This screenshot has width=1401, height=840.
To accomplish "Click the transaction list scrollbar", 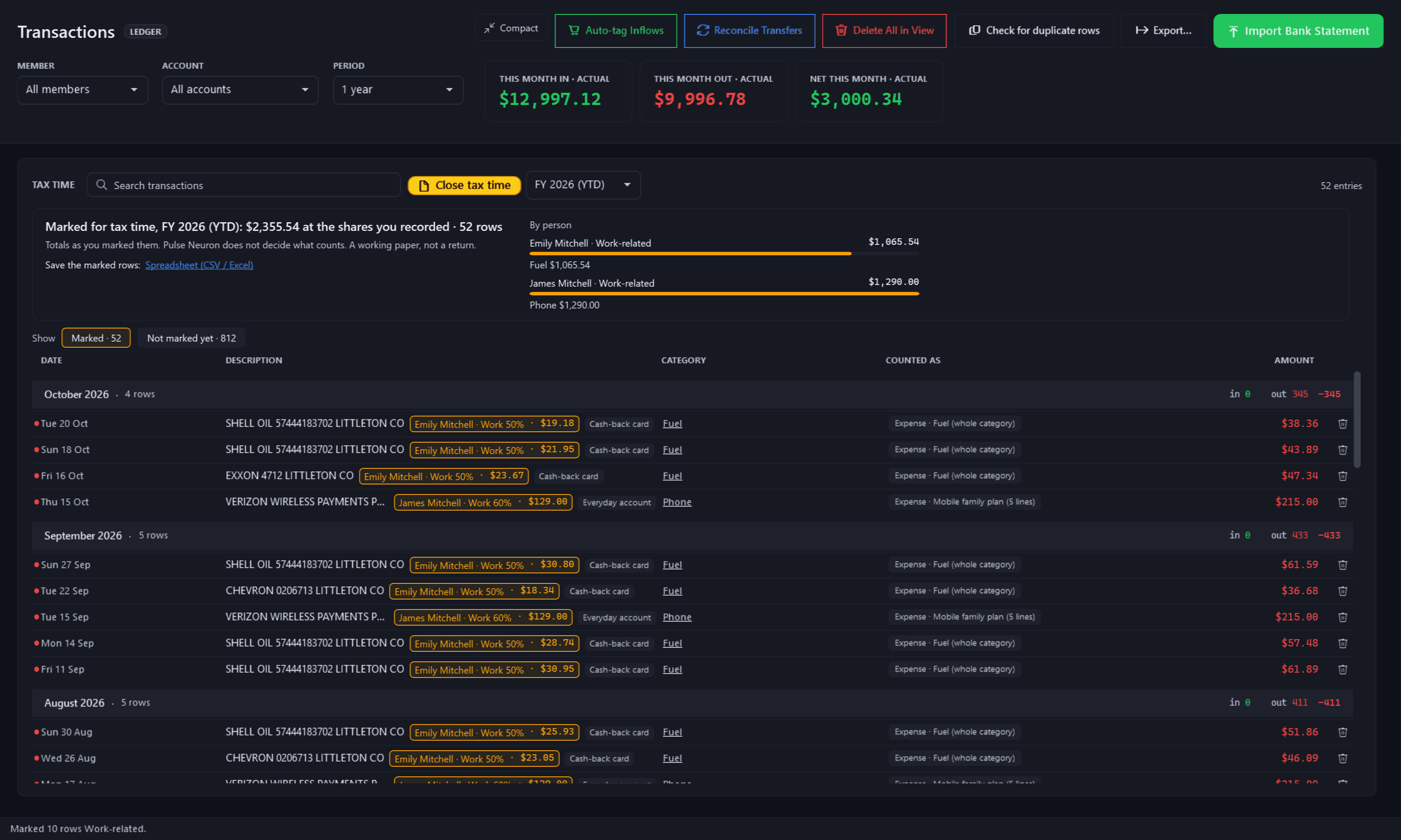I will (x=1357, y=420).
